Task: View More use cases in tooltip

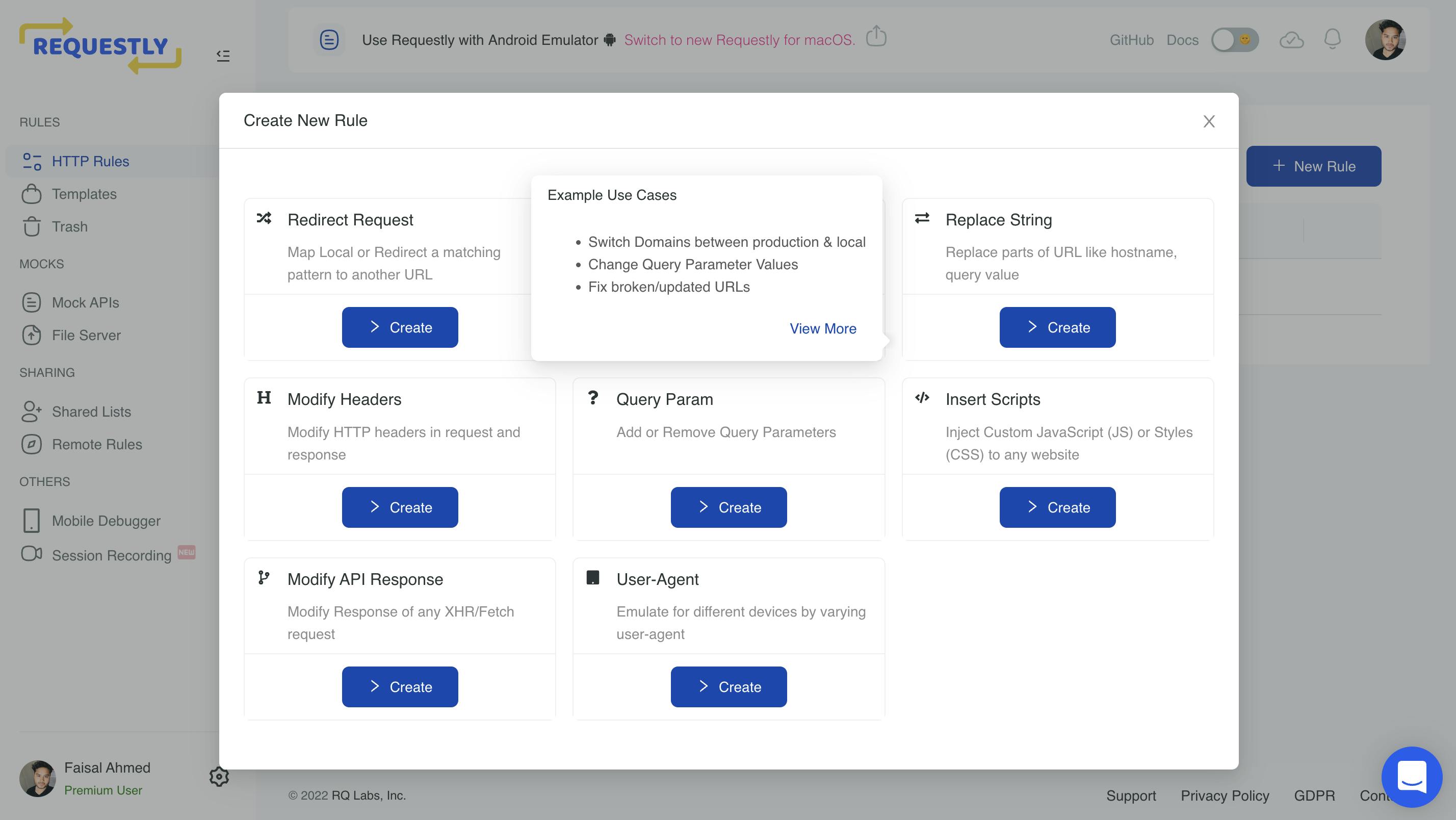Action: (823, 328)
